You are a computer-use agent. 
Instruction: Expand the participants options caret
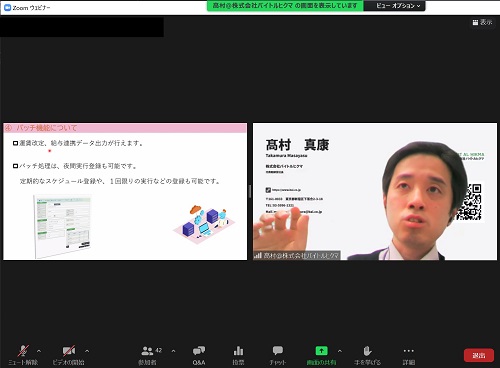[x=173, y=351]
